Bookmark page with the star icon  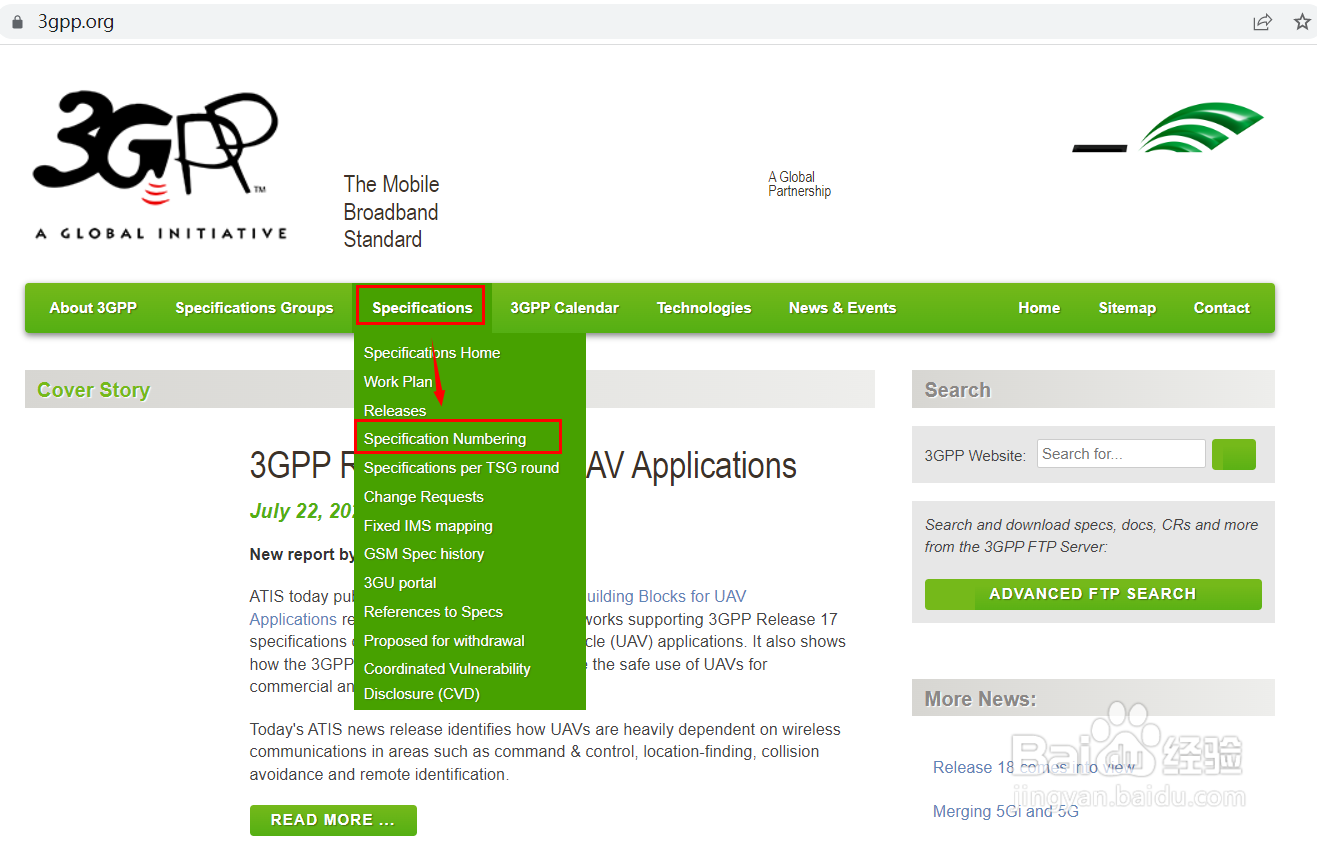click(x=1302, y=22)
